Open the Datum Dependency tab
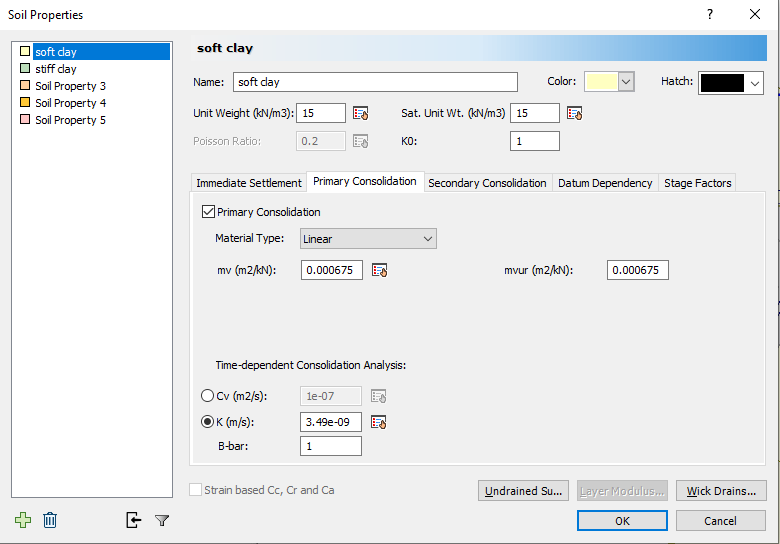The height and width of the screenshot is (544, 780). pos(605,183)
